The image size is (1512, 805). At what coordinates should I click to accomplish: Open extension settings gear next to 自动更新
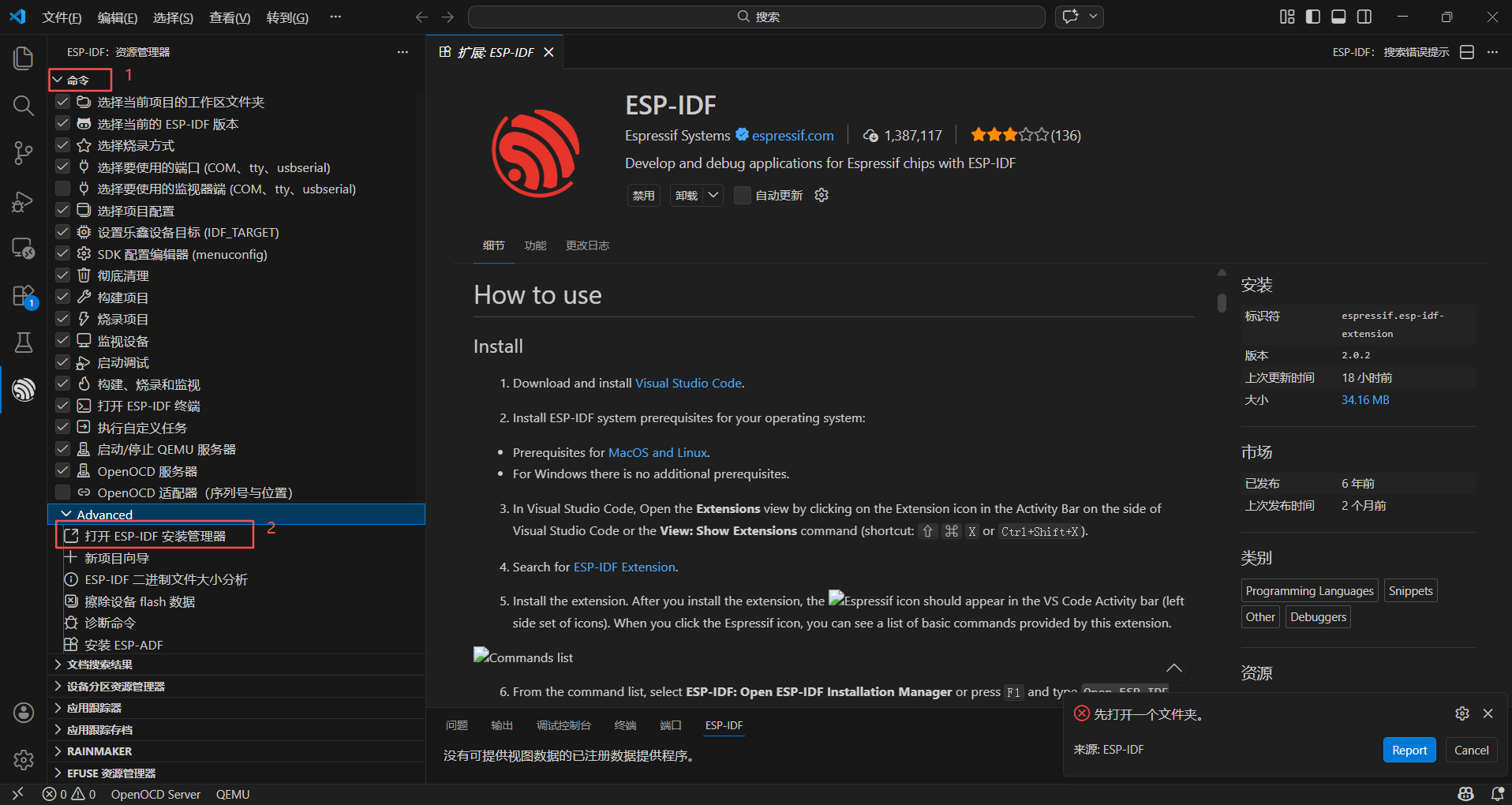coord(821,195)
